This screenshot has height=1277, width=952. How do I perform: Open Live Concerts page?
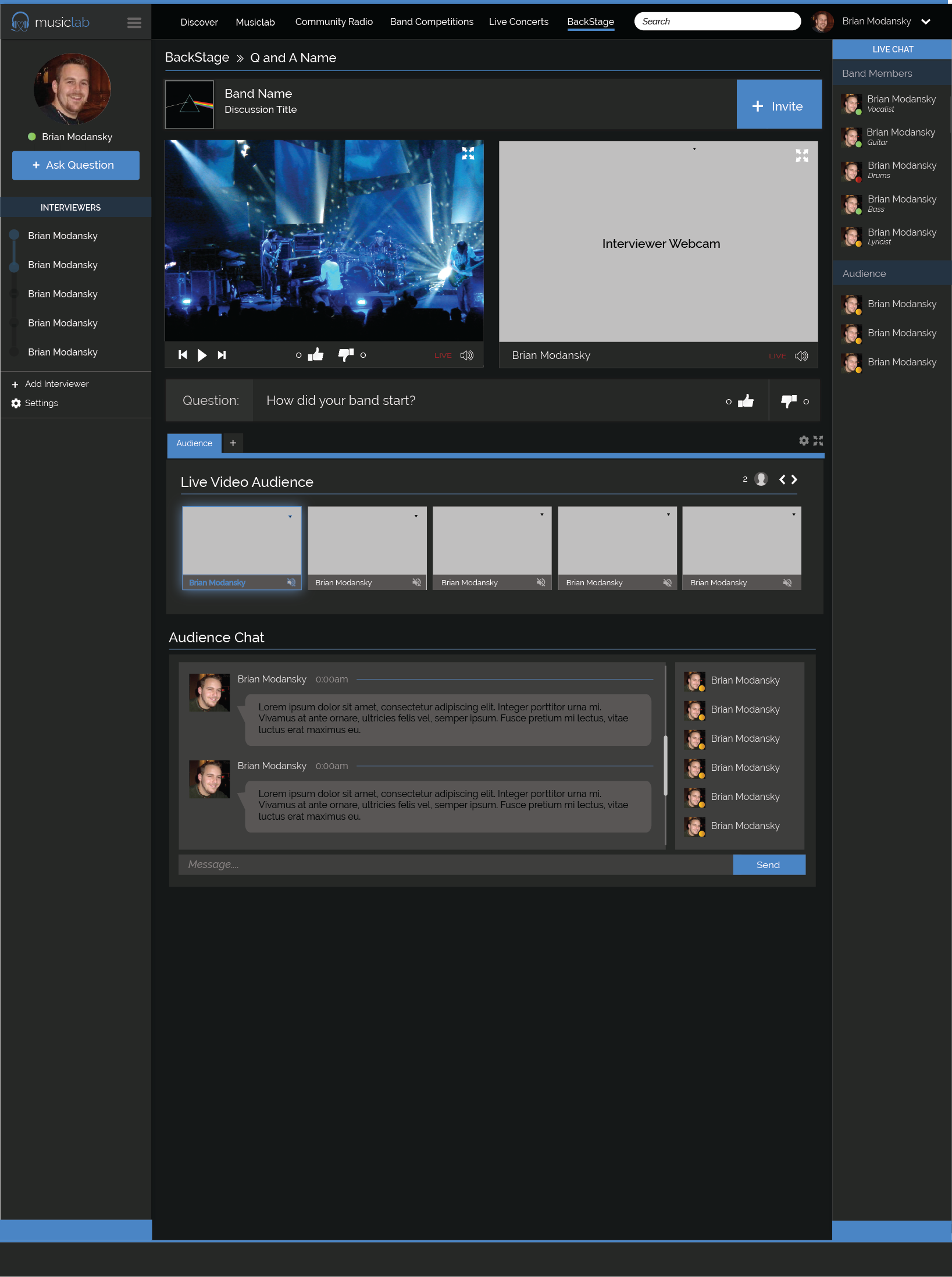[519, 22]
